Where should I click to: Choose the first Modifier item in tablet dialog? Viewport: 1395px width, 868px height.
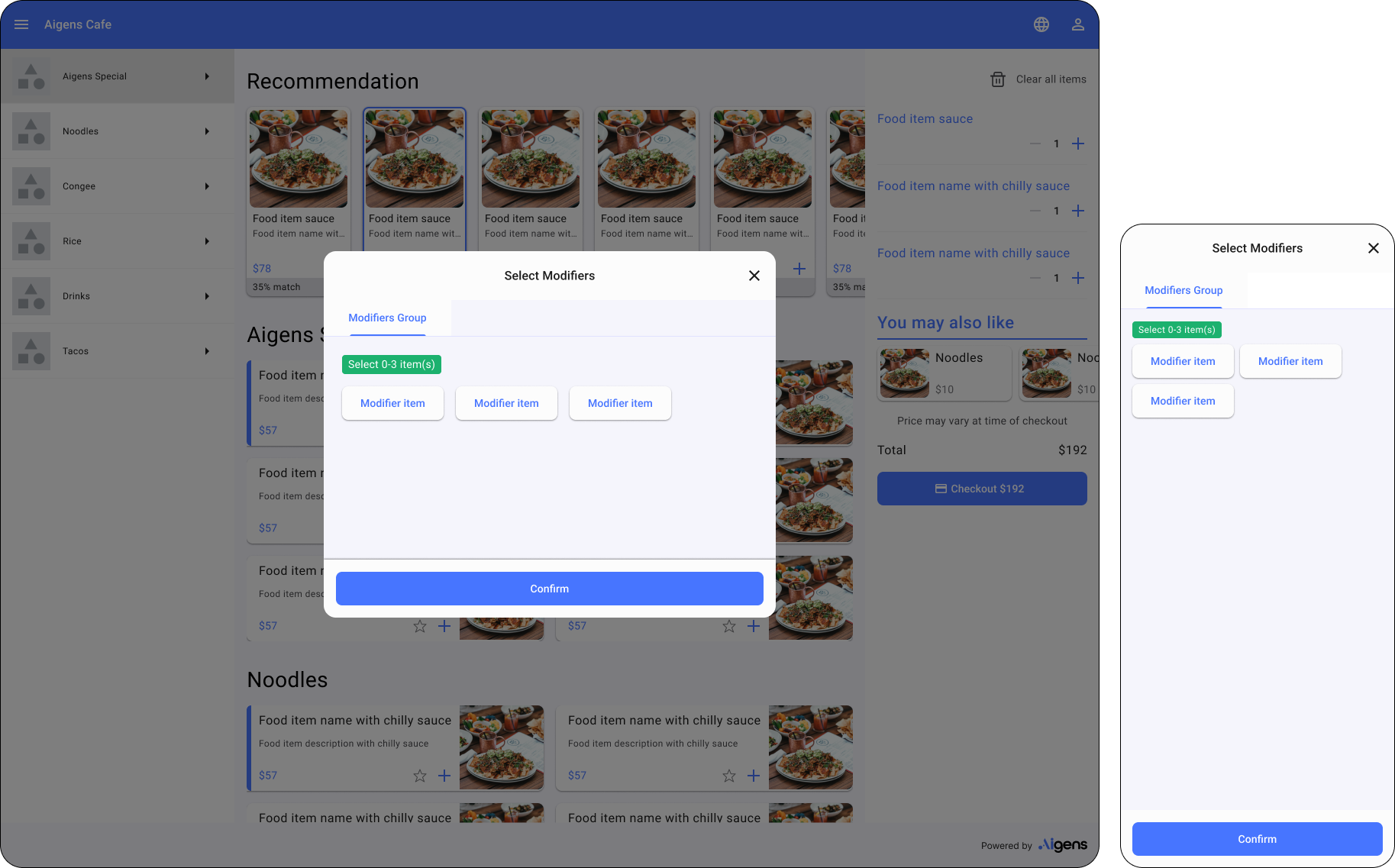[392, 403]
